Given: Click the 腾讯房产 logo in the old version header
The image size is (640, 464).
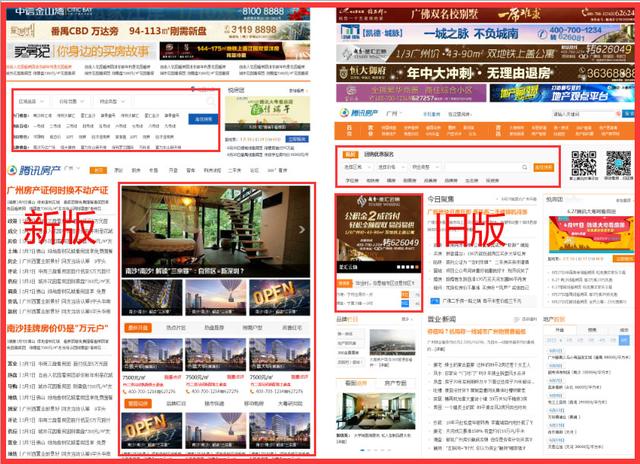Looking at the screenshot, I should coord(360,113).
